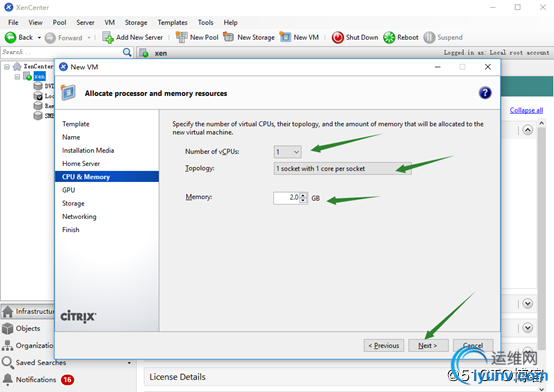Select the Removable storage disk icon

[38, 106]
